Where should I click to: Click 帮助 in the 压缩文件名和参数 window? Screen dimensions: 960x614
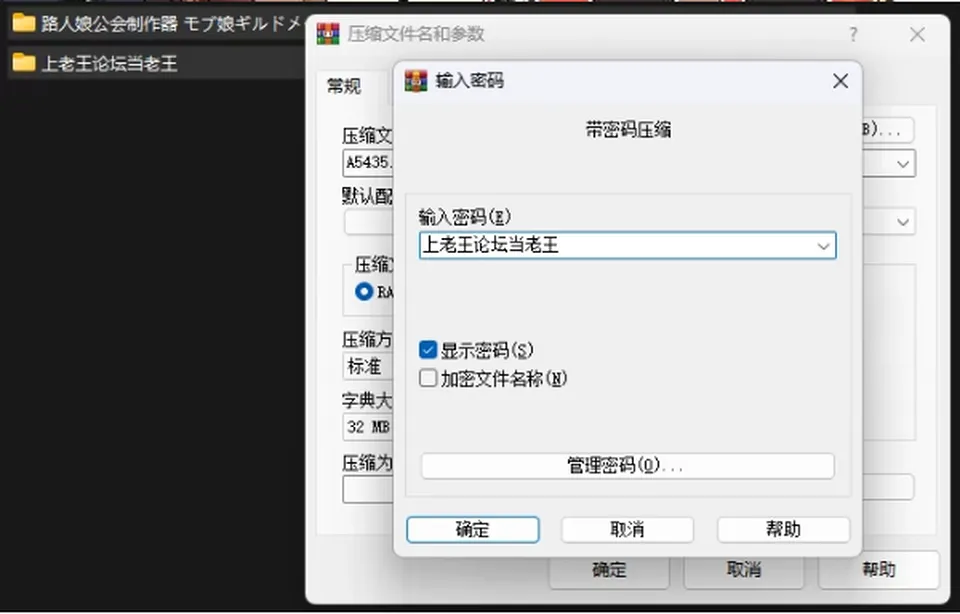[x=879, y=571]
